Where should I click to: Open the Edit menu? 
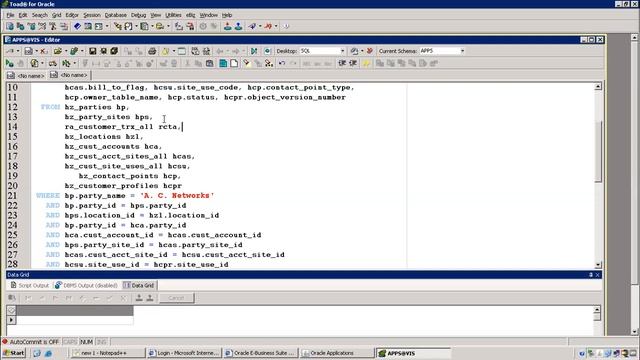pyautogui.click(x=23, y=15)
